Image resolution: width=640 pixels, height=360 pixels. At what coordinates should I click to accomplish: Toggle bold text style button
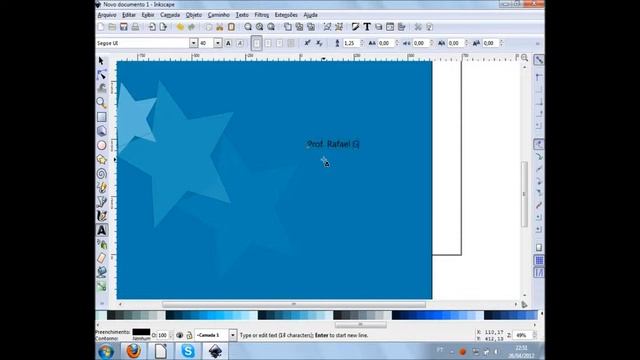tap(228, 43)
